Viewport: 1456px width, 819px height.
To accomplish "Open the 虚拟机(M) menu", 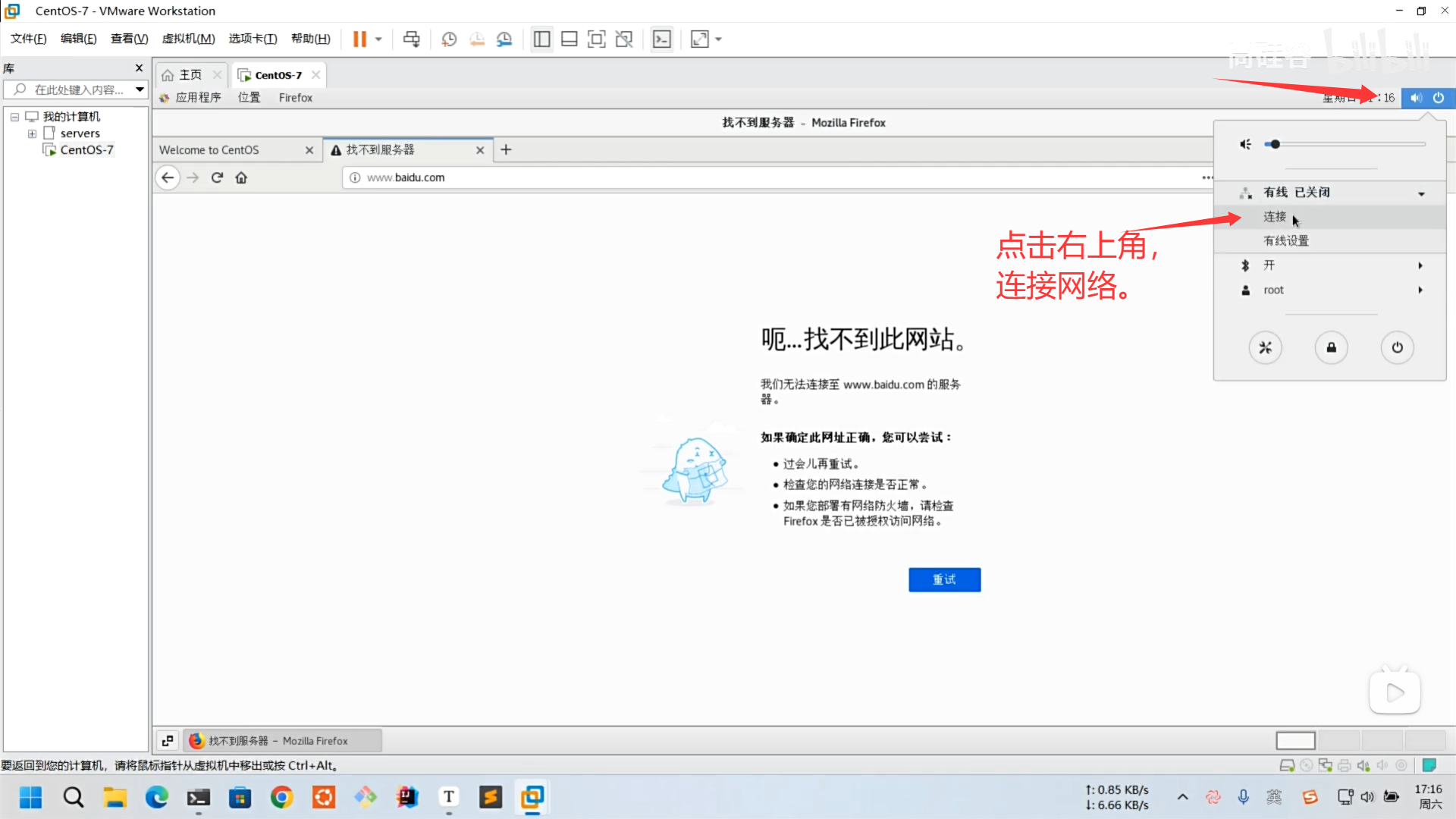I will point(188,39).
